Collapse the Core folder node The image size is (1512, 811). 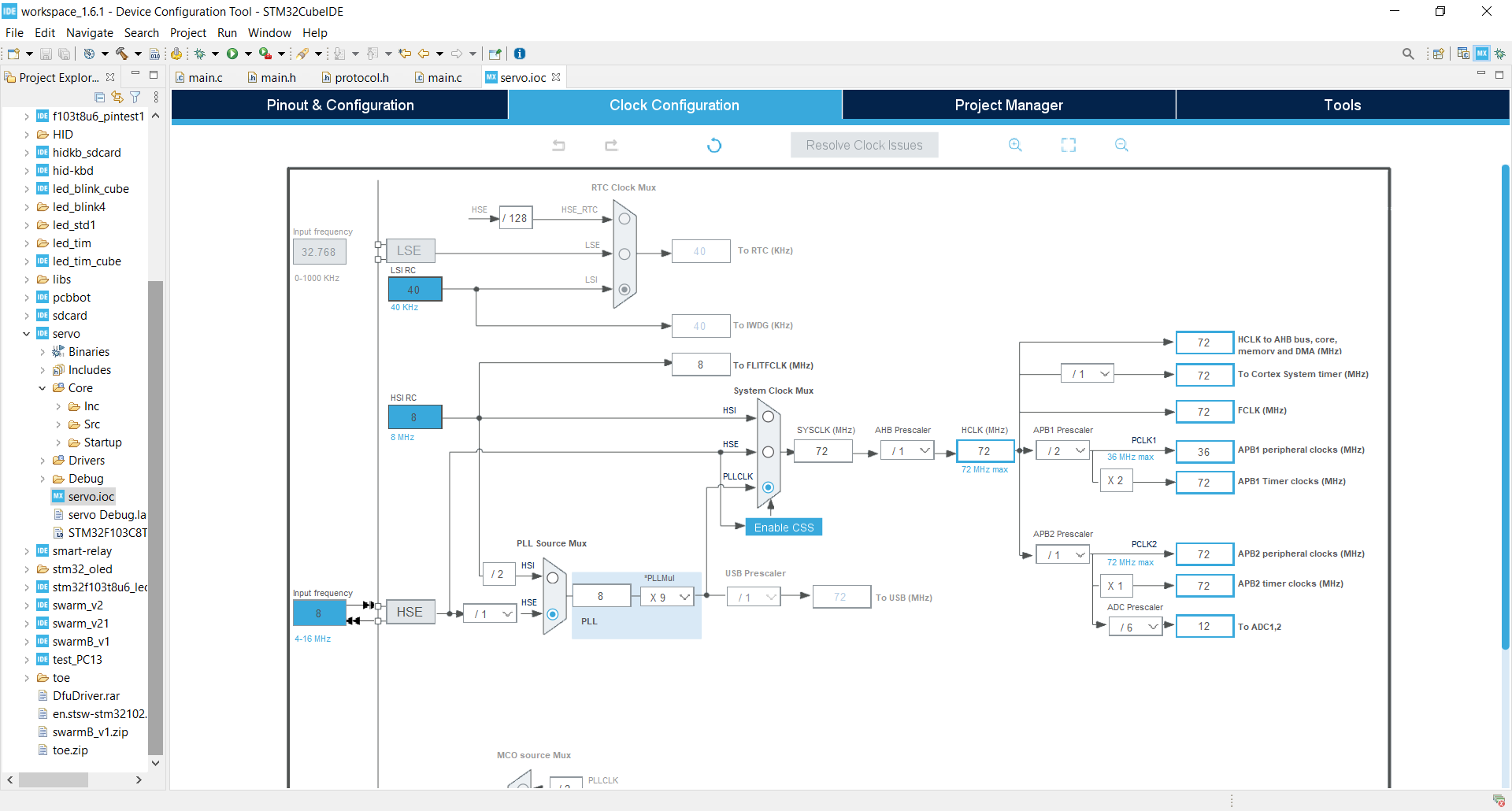pyautogui.click(x=42, y=388)
